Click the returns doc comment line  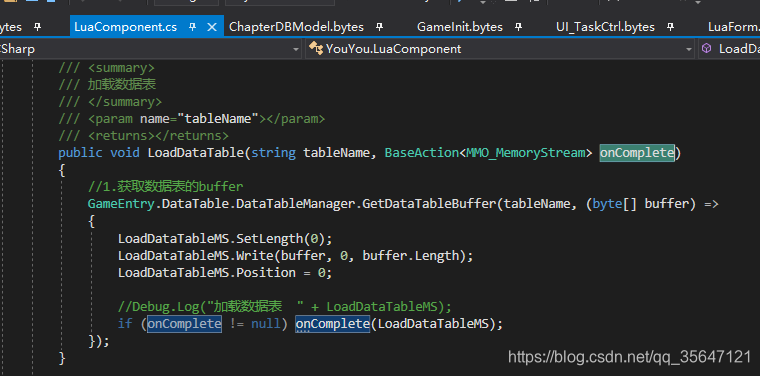pos(143,136)
